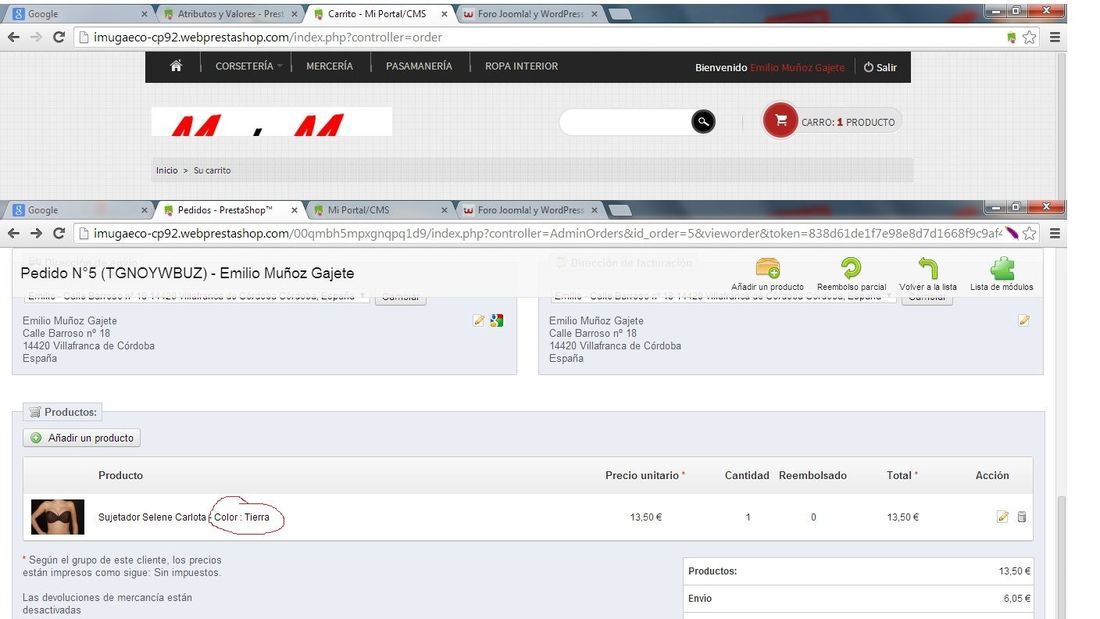Reload the page in bottom browser window
This screenshot has width=1100, height=619.
coord(59,233)
